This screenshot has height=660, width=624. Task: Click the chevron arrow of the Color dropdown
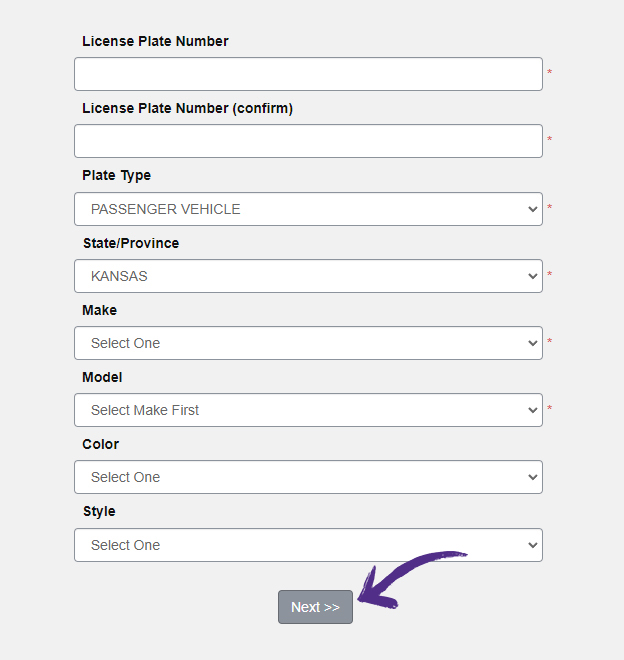tap(532, 477)
